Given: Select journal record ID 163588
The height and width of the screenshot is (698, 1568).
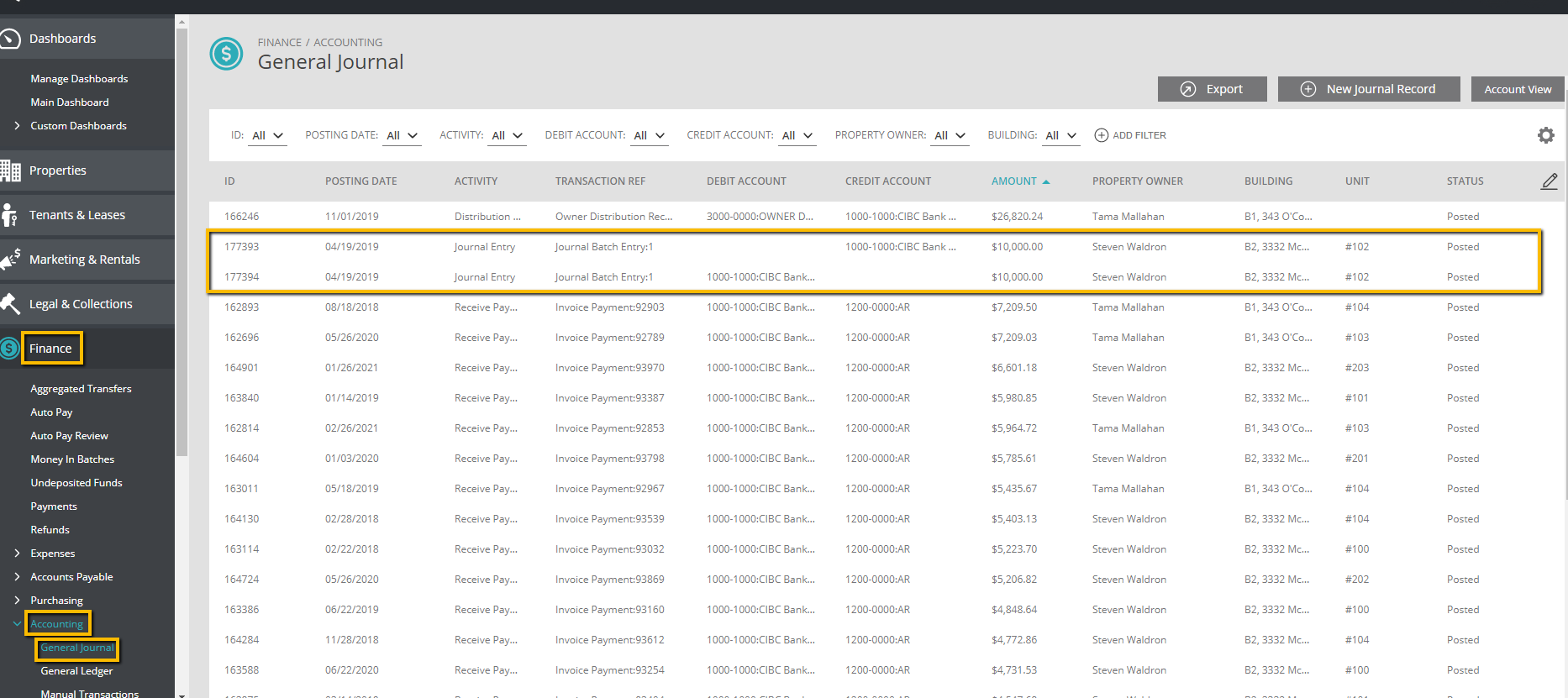Looking at the screenshot, I should pos(241,670).
